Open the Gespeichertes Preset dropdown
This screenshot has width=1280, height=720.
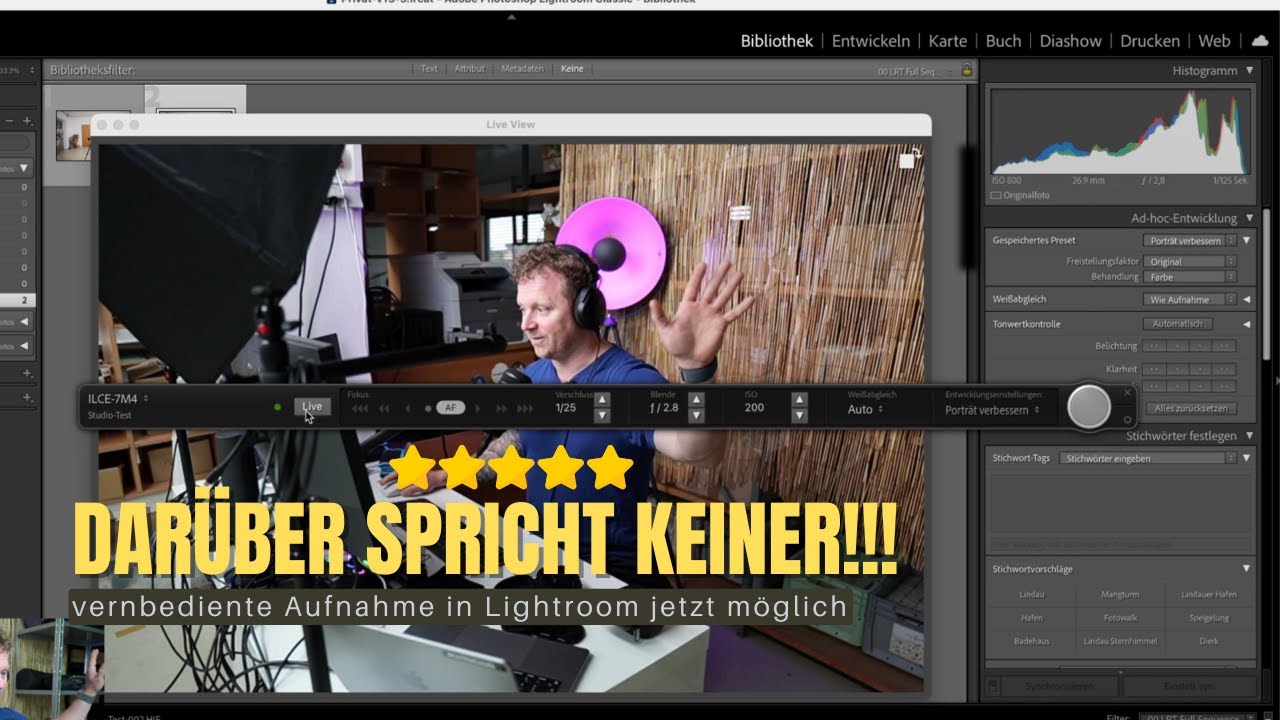pyautogui.click(x=1190, y=241)
